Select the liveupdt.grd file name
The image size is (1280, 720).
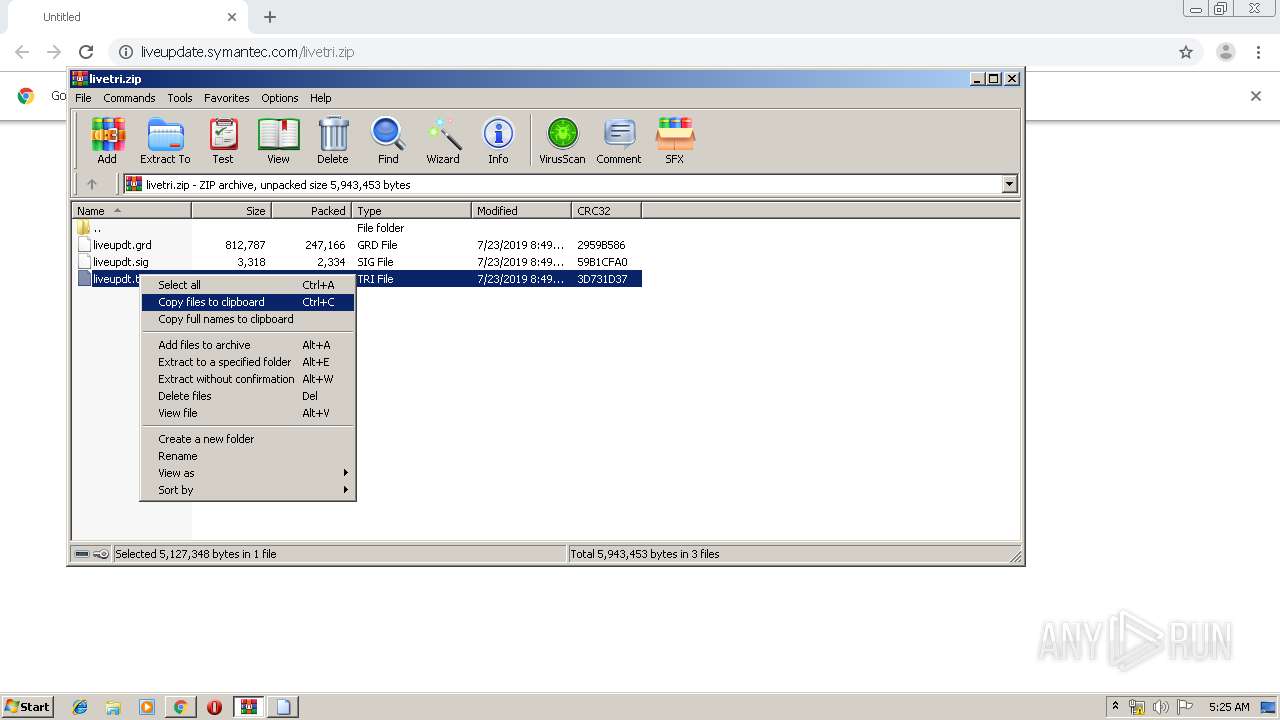pyautogui.click(x=122, y=245)
